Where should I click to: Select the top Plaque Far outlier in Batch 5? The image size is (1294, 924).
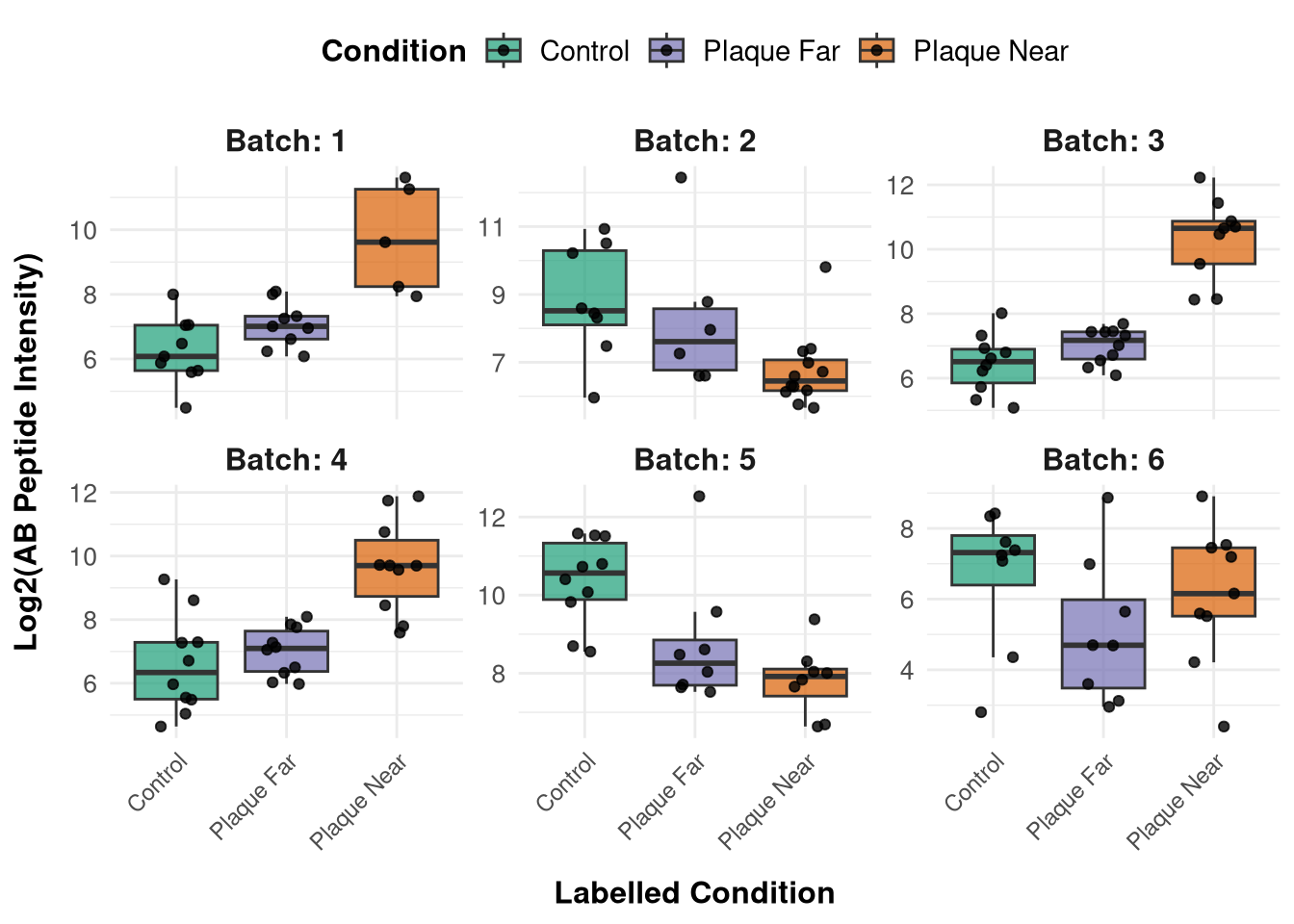click(699, 497)
